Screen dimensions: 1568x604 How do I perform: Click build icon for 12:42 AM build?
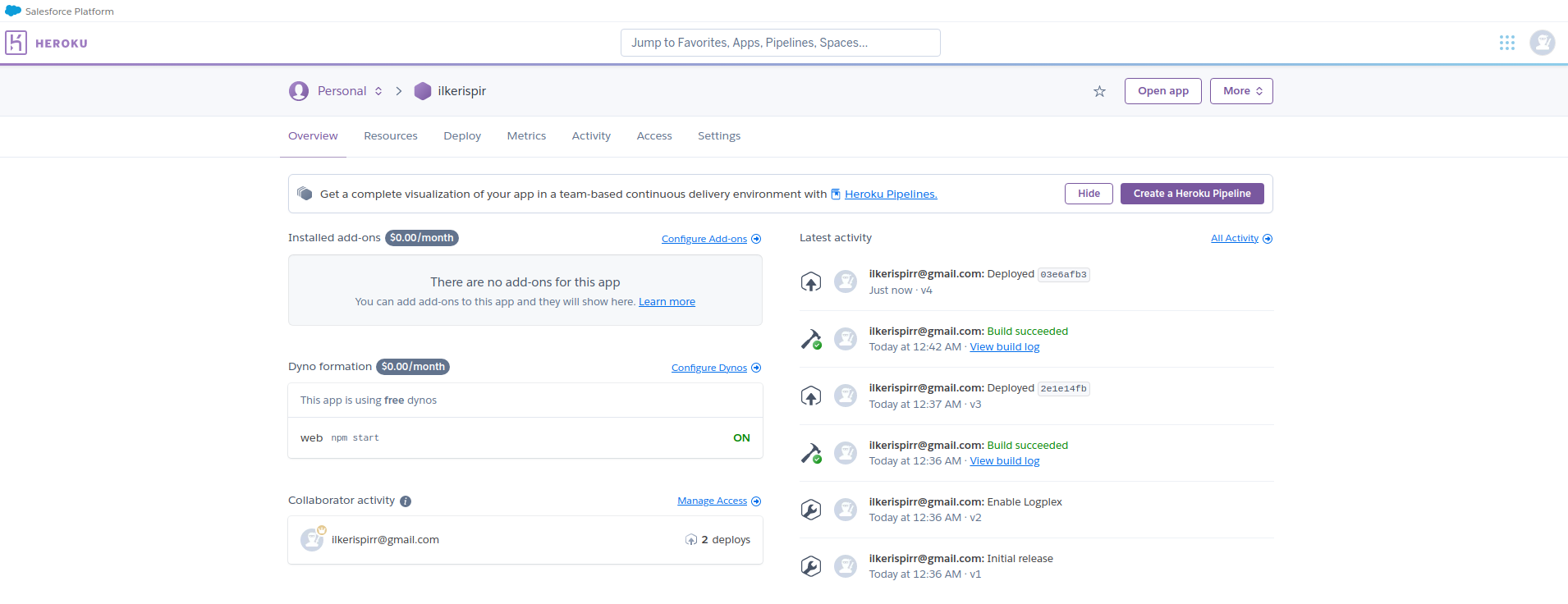[x=811, y=339]
